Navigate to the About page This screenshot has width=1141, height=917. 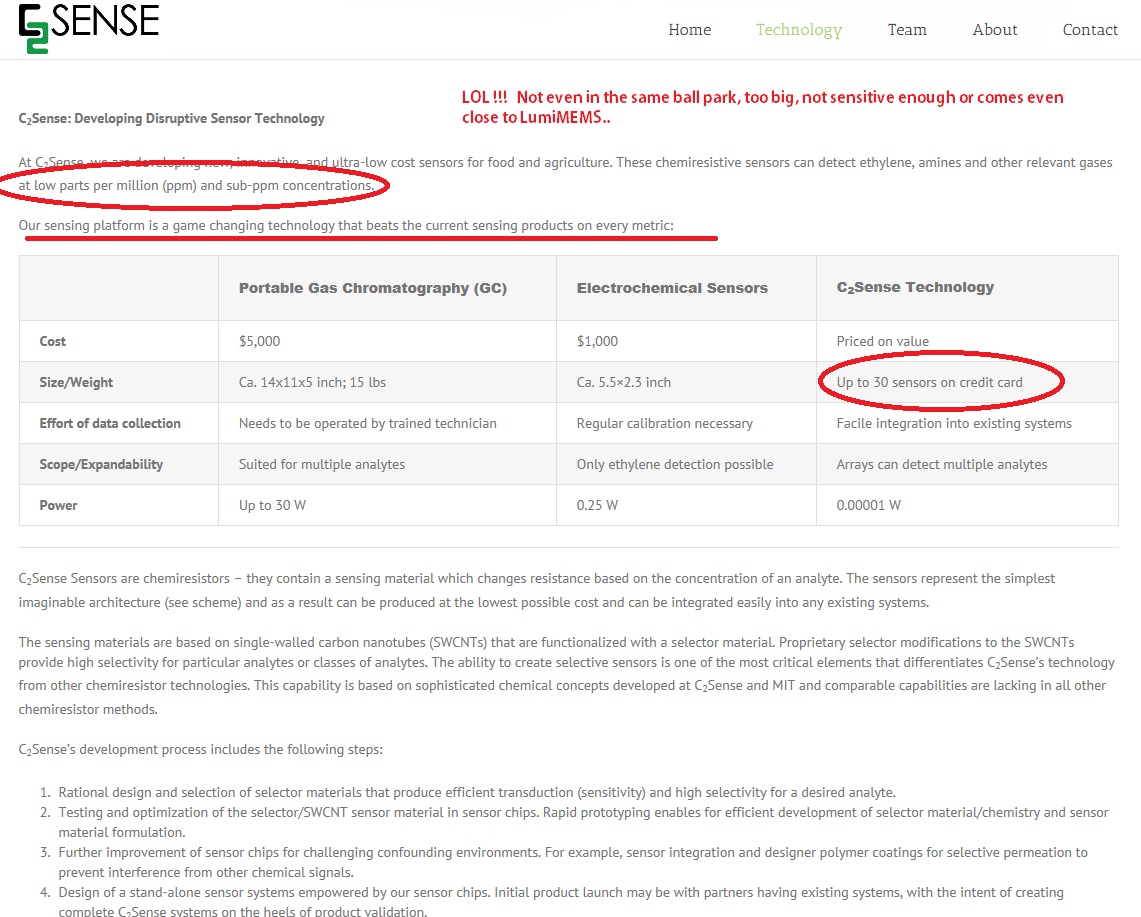[x=995, y=30]
